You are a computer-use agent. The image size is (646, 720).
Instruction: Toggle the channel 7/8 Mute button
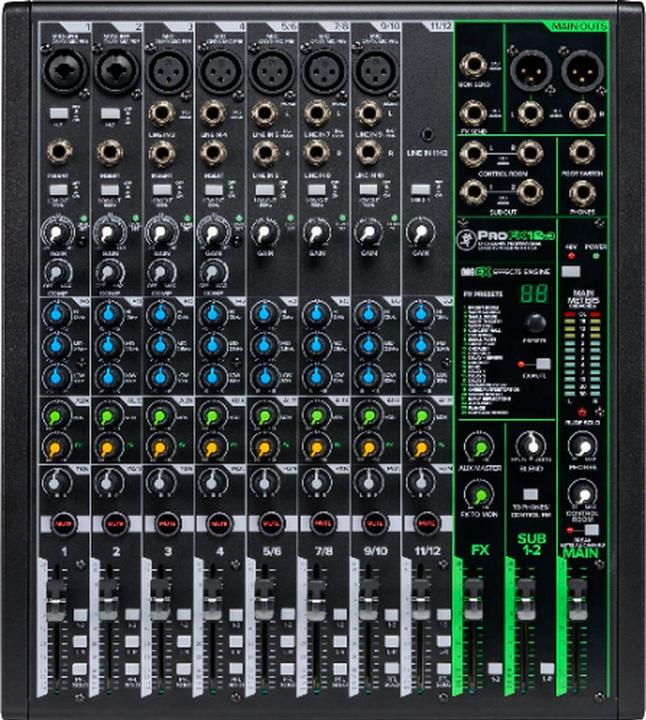coord(323,523)
